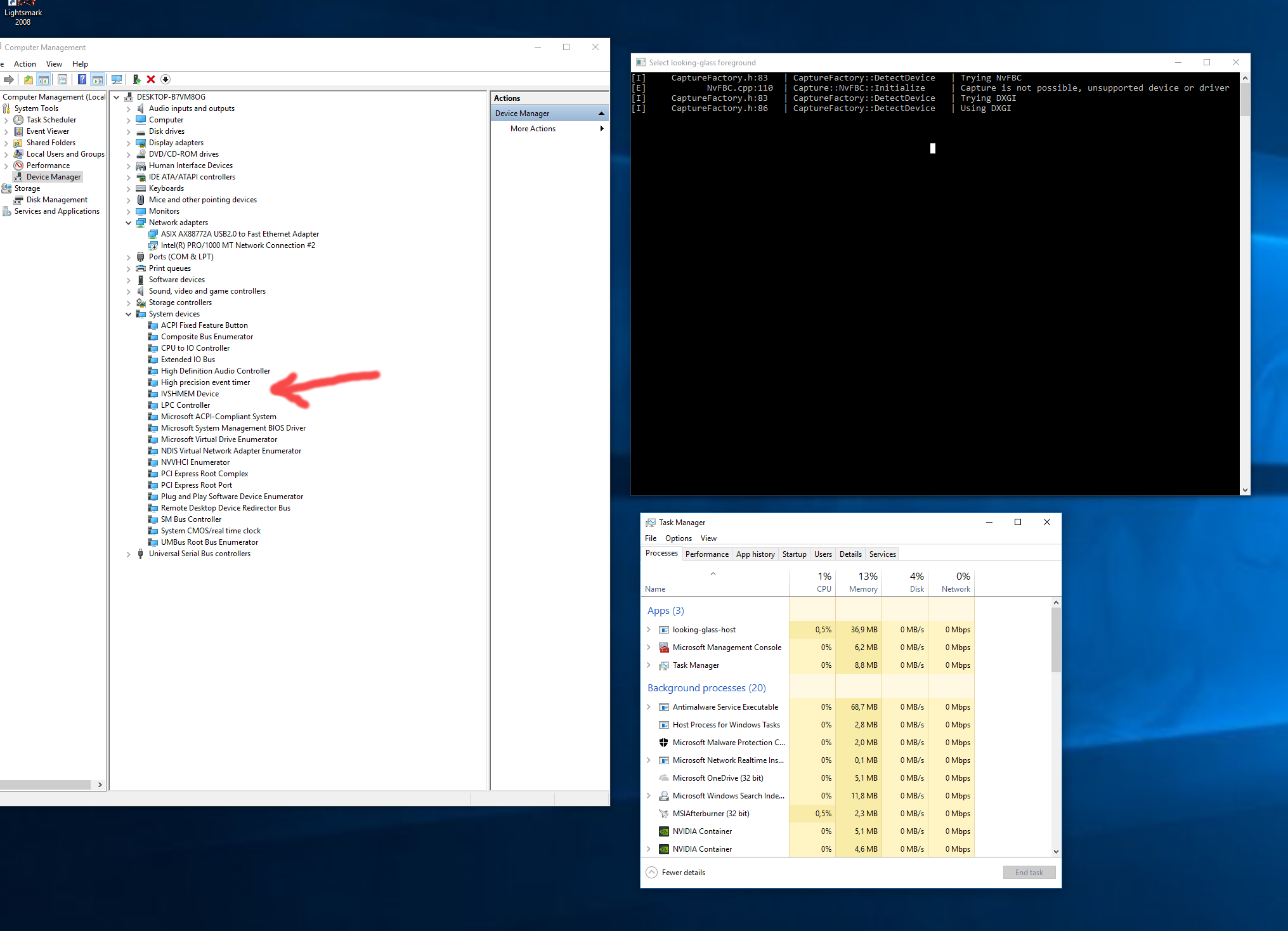Click the Properties toolbar icon
Image resolution: width=1288 pixels, height=931 pixels.
click(62, 79)
